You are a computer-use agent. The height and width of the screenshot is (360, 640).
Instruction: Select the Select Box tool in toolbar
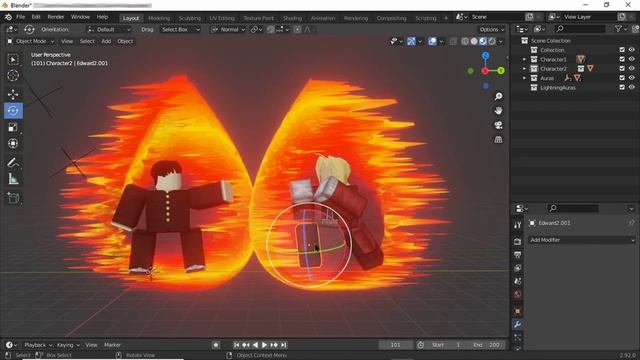pos(13,60)
